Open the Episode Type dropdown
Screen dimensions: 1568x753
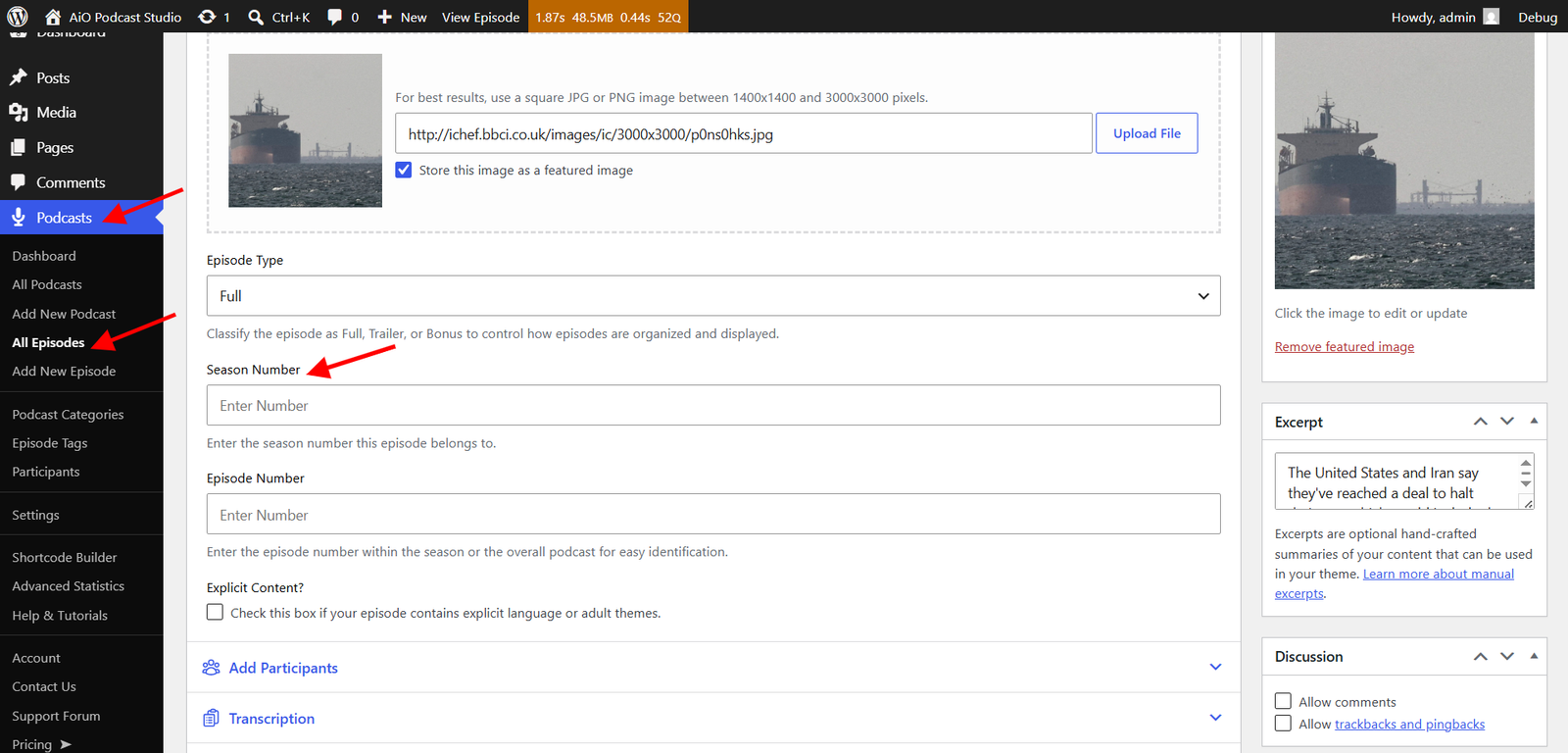tap(713, 296)
